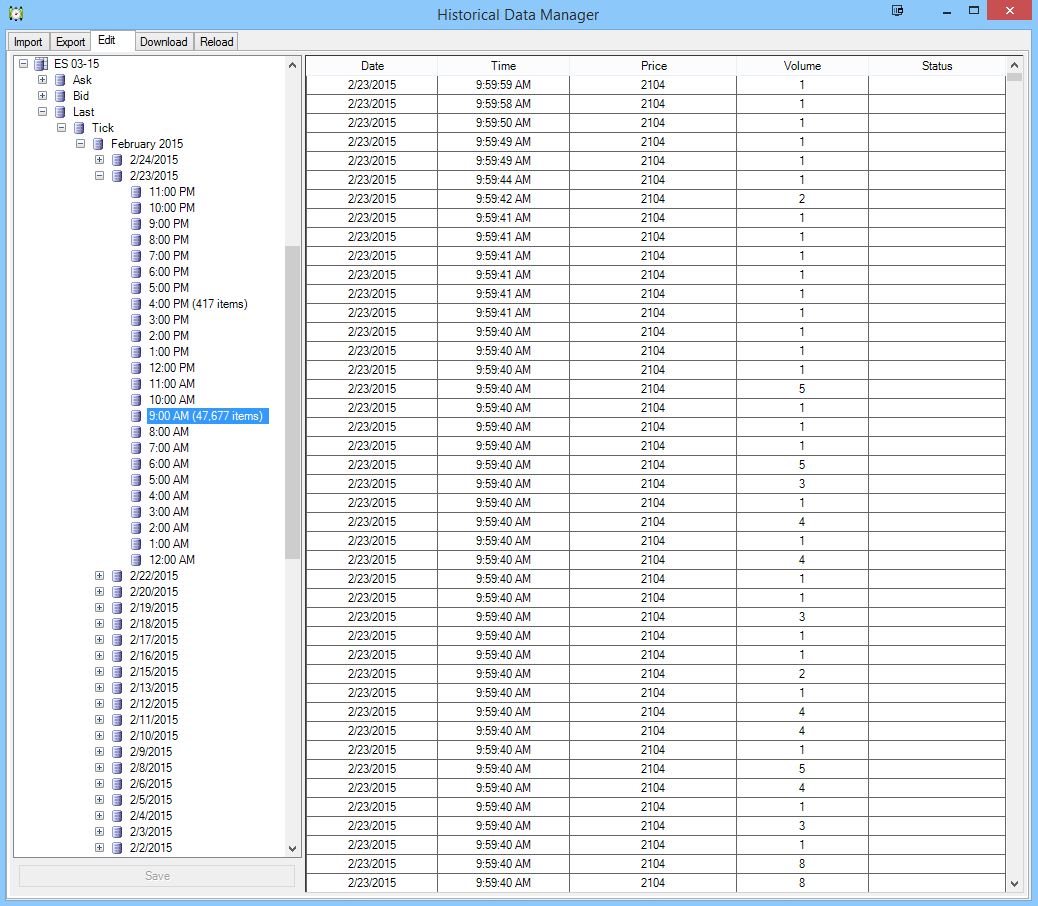Collapse the 2/23/2015 date node
The width and height of the screenshot is (1038, 906).
[99, 176]
